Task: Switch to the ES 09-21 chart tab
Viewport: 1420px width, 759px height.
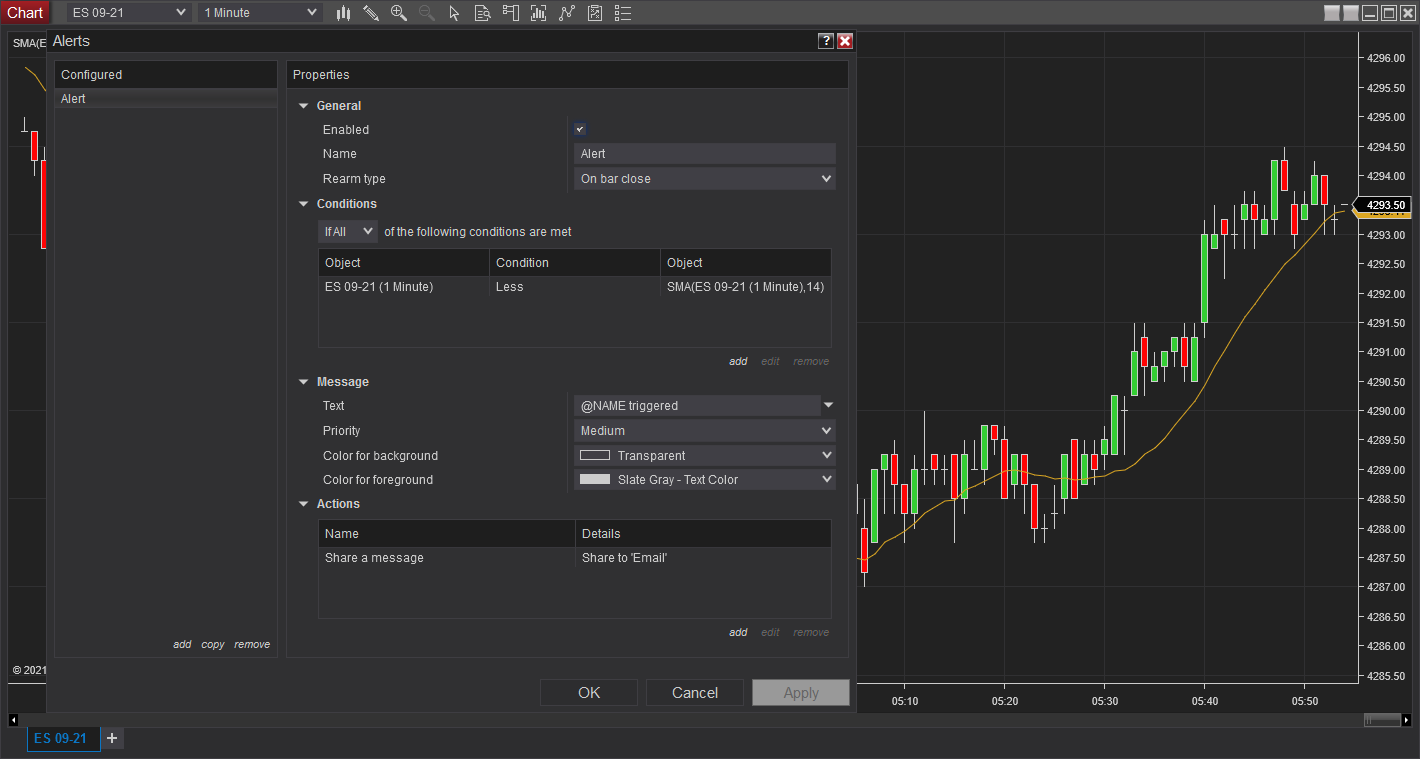Action: pyautogui.click(x=61, y=739)
